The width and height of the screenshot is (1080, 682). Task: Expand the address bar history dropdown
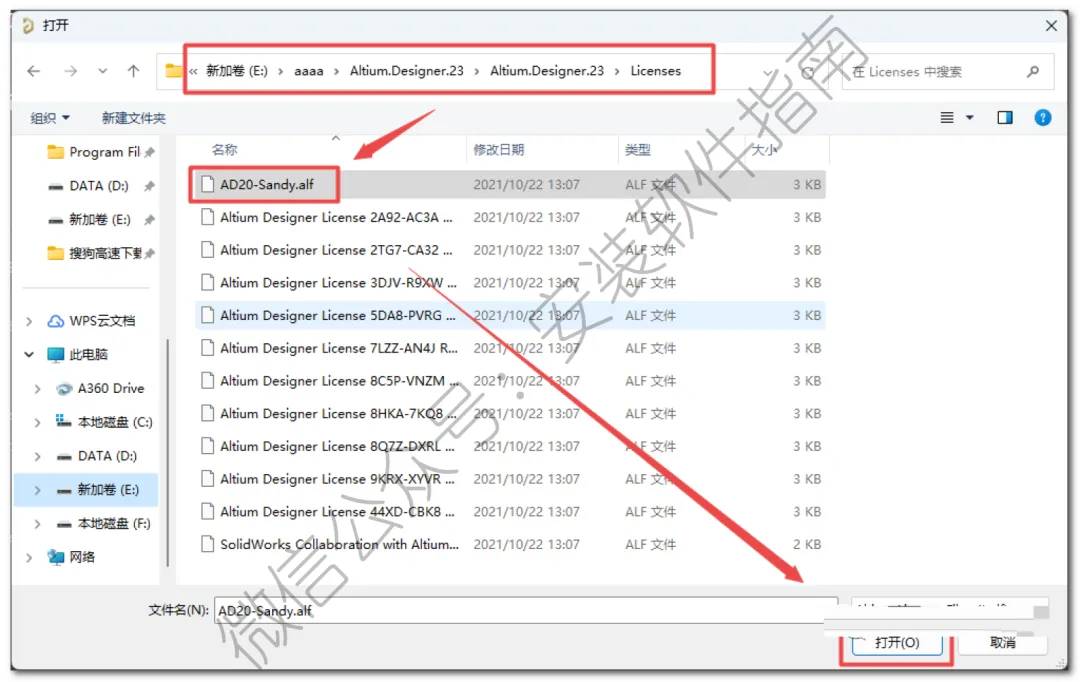click(x=767, y=72)
